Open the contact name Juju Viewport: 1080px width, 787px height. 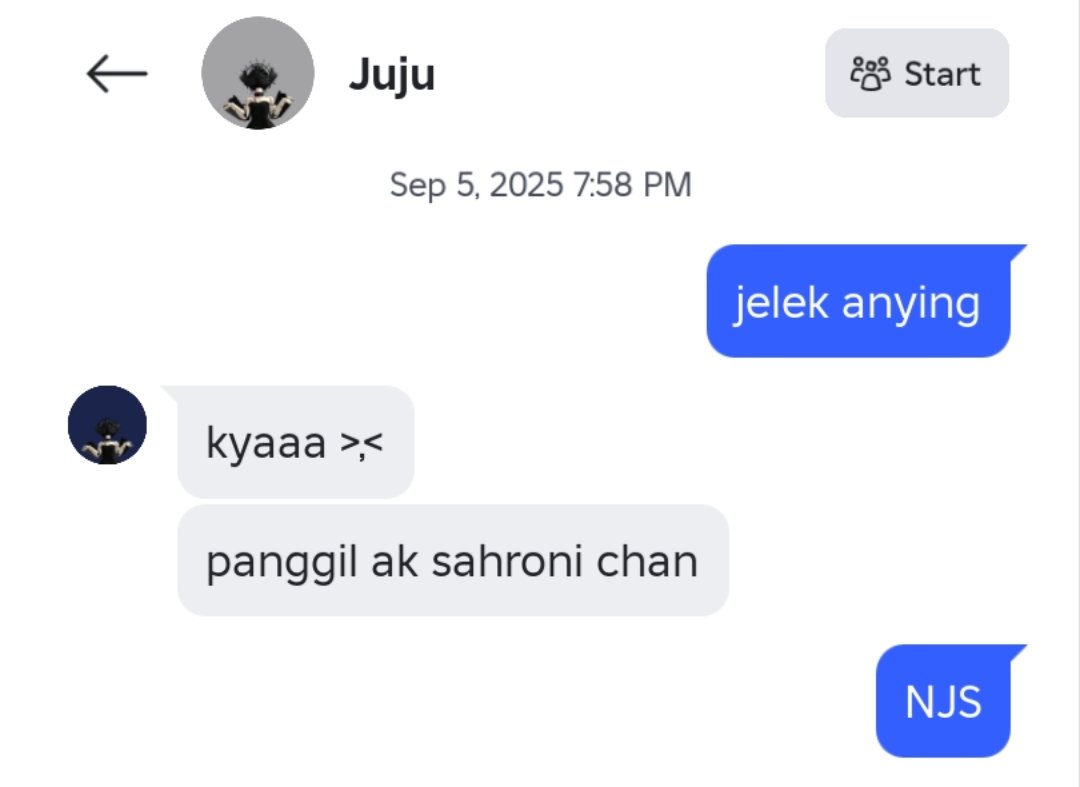[x=392, y=74]
